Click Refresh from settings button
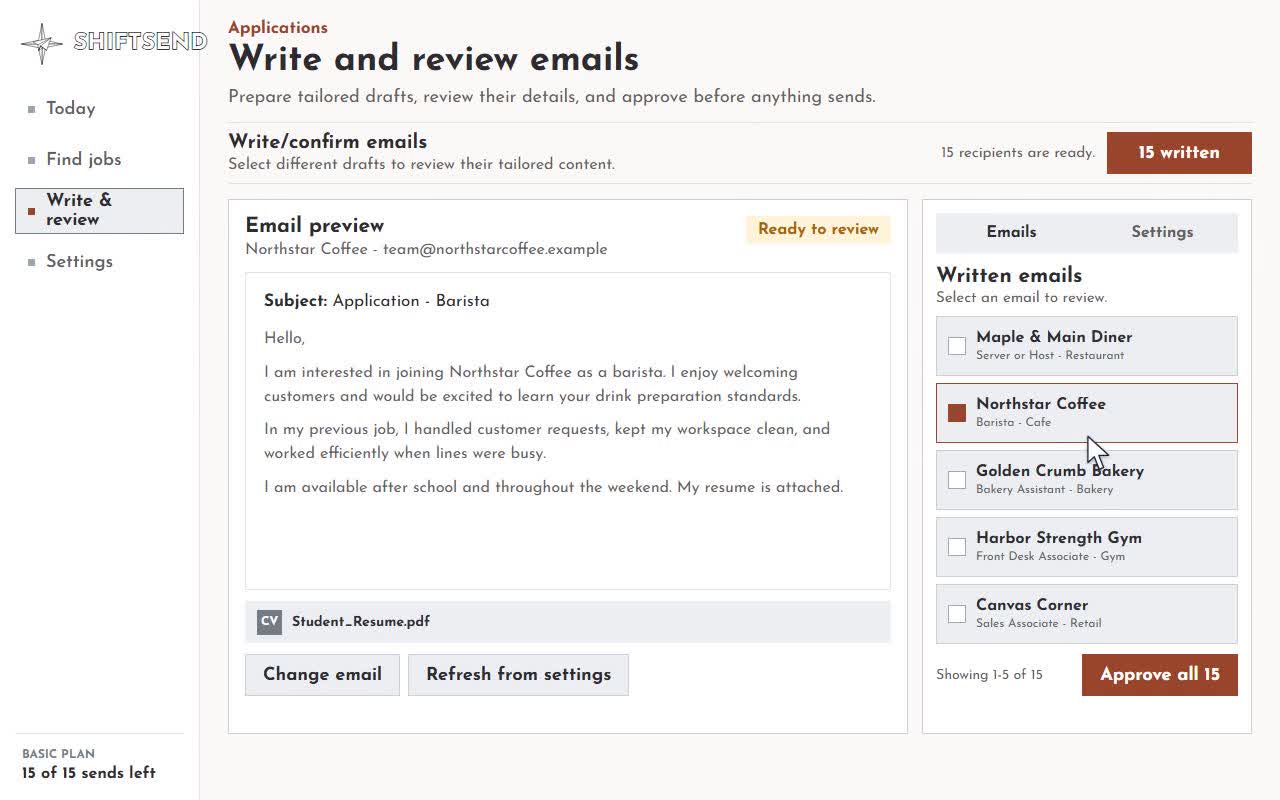This screenshot has width=1280, height=800. [x=518, y=675]
